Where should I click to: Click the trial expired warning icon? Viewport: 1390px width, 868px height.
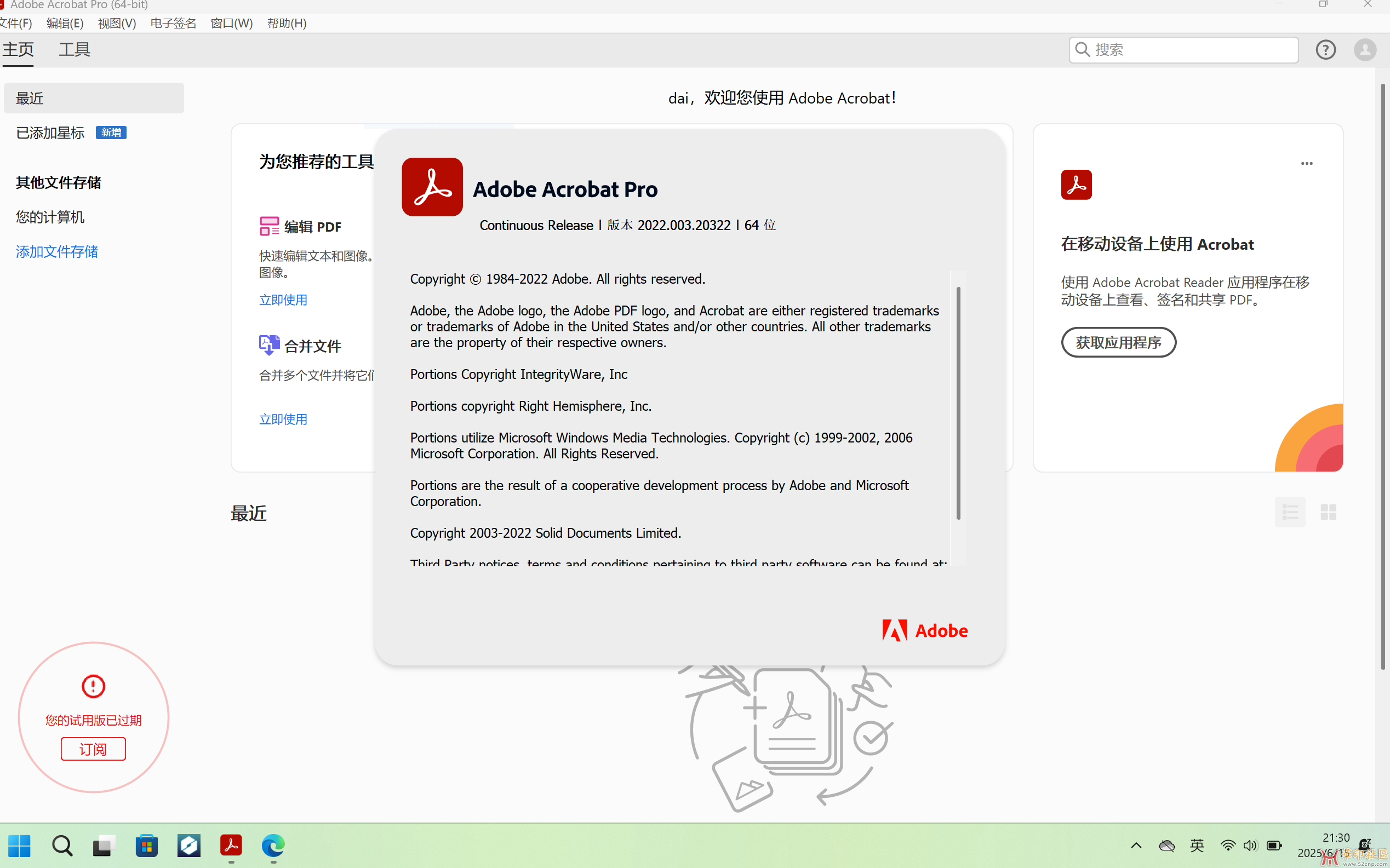point(93,686)
